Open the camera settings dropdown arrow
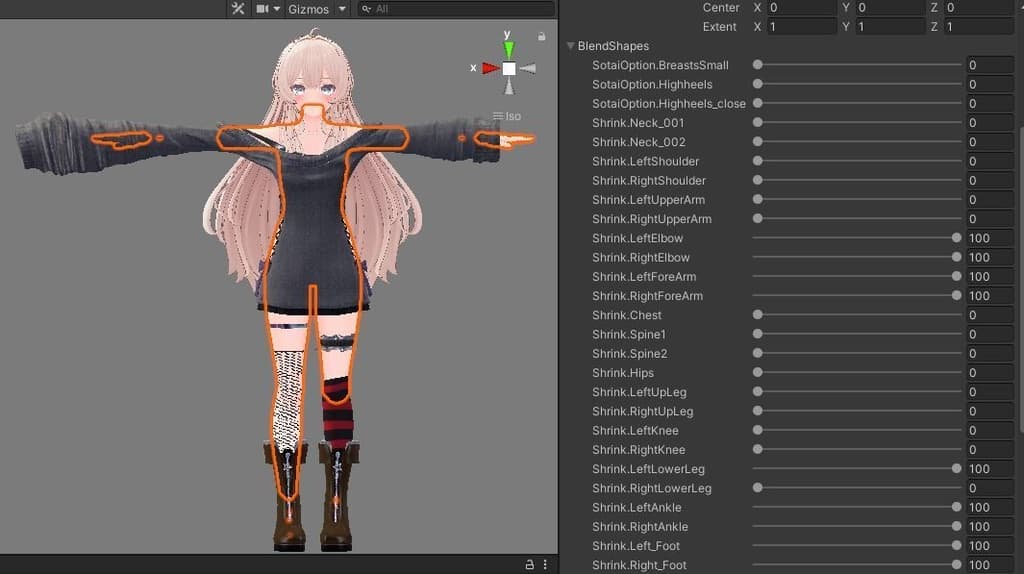 [277, 9]
